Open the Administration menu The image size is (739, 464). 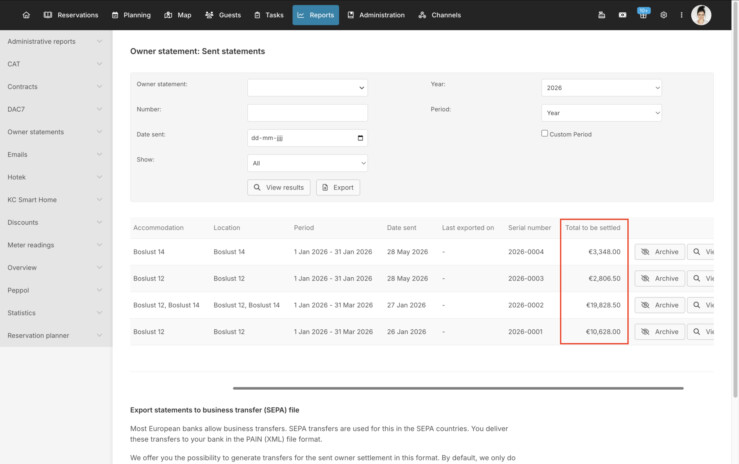(x=376, y=15)
